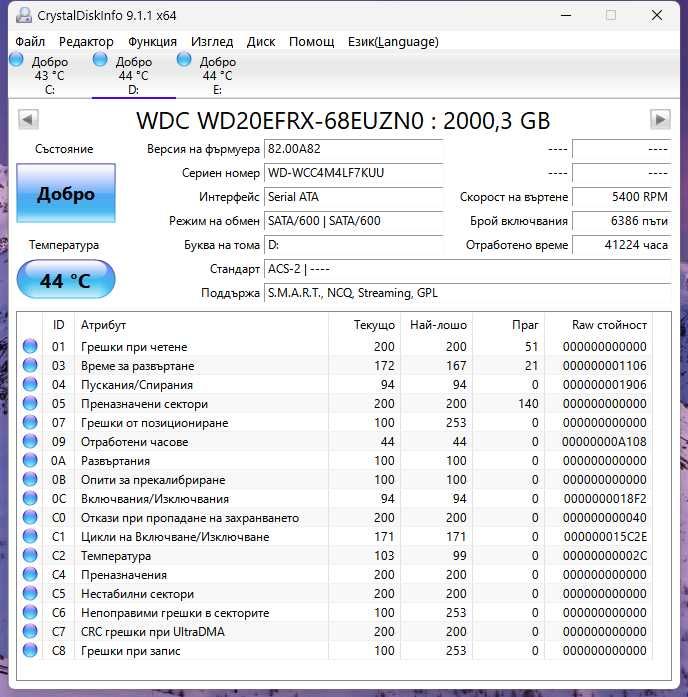Click the drive letter field D:
Viewport: 688px width, 697px height.
point(354,245)
